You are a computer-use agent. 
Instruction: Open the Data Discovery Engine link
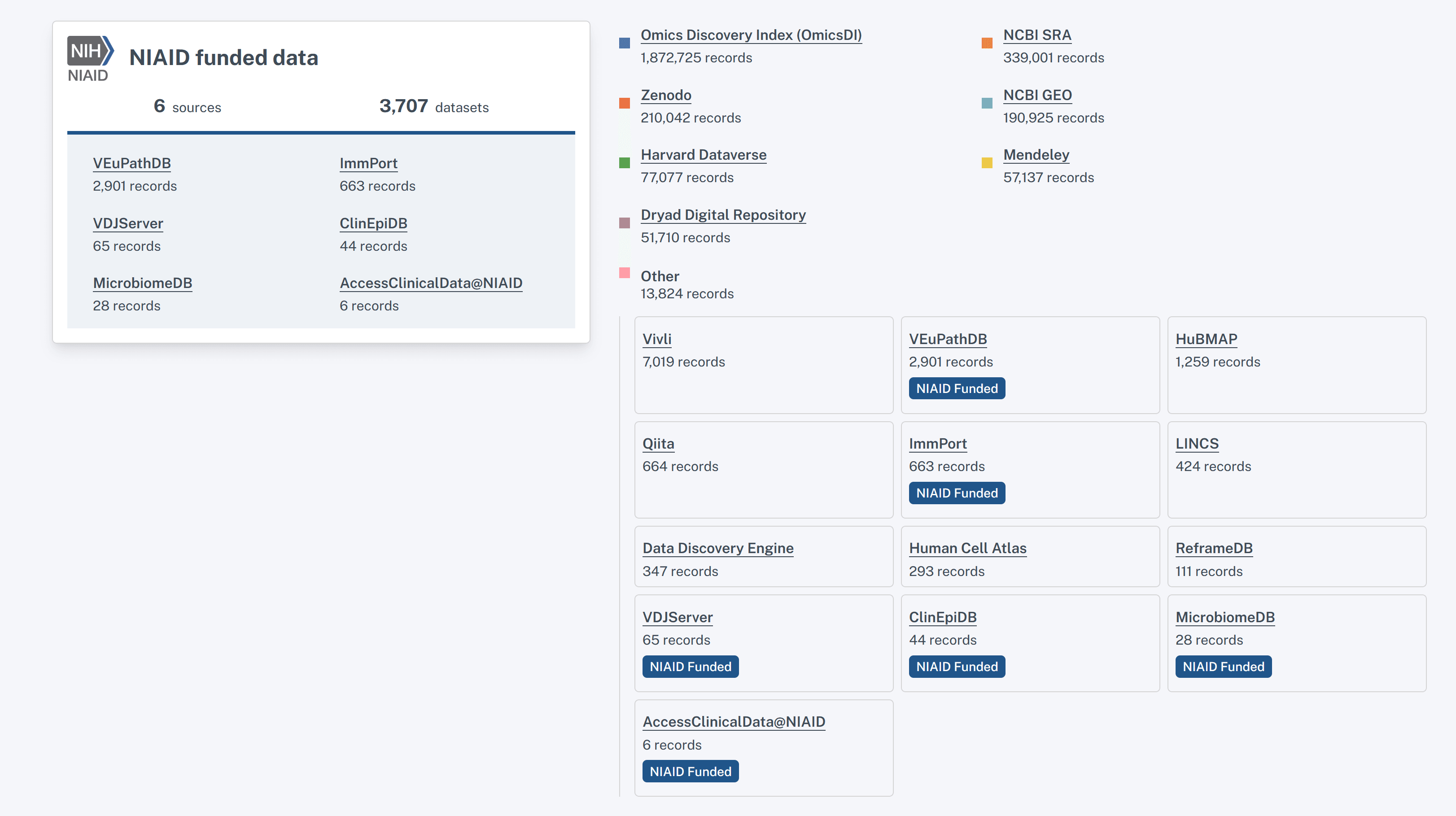pos(718,548)
